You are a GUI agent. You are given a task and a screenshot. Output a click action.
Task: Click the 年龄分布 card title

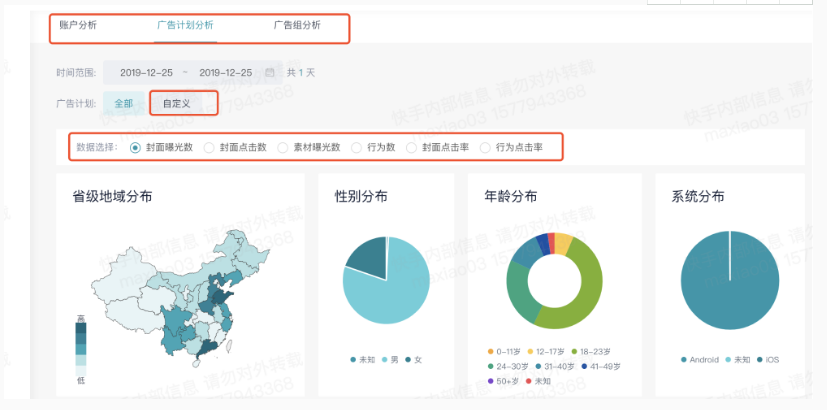[x=511, y=197]
